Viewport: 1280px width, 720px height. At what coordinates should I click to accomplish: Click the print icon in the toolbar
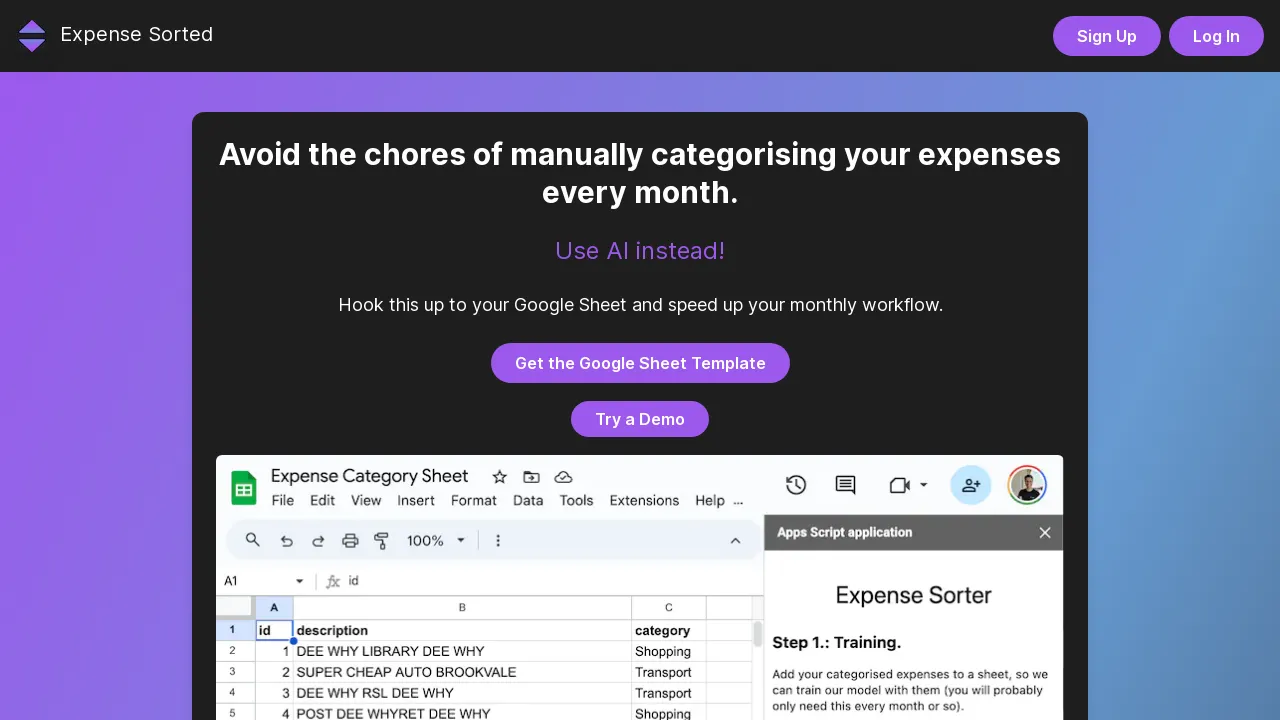[350, 540]
